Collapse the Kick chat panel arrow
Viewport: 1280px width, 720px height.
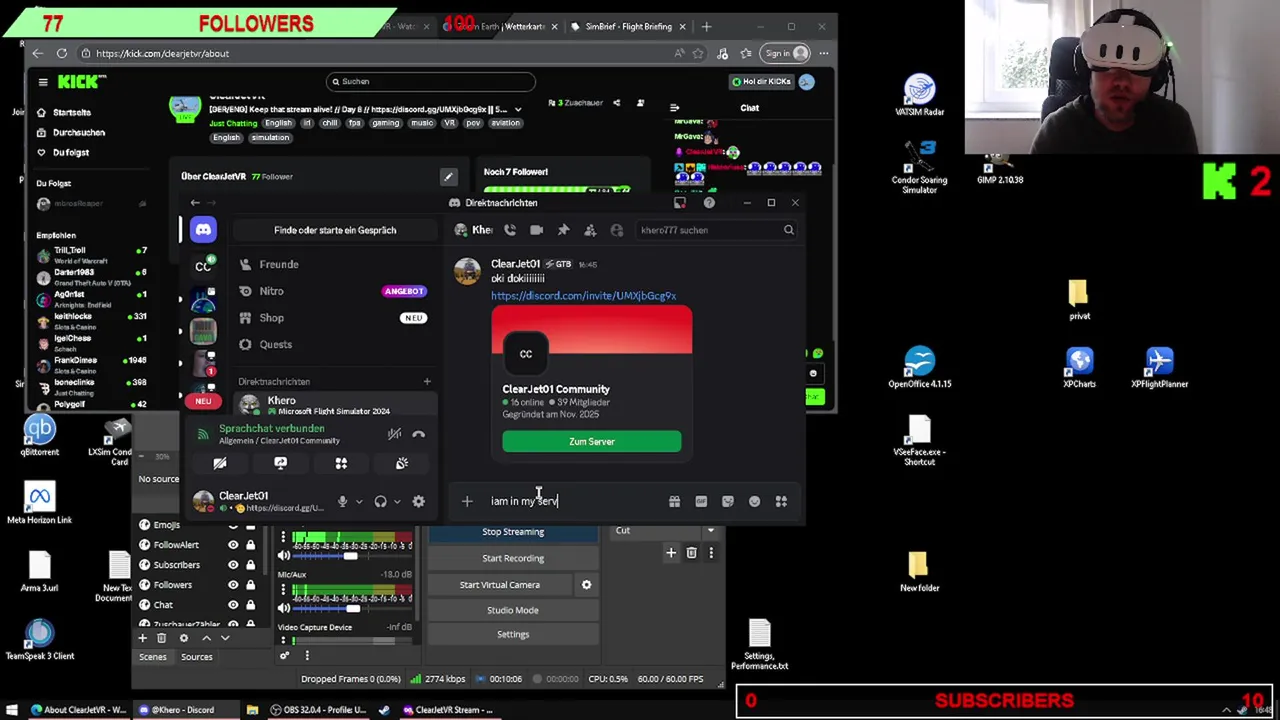(x=674, y=108)
